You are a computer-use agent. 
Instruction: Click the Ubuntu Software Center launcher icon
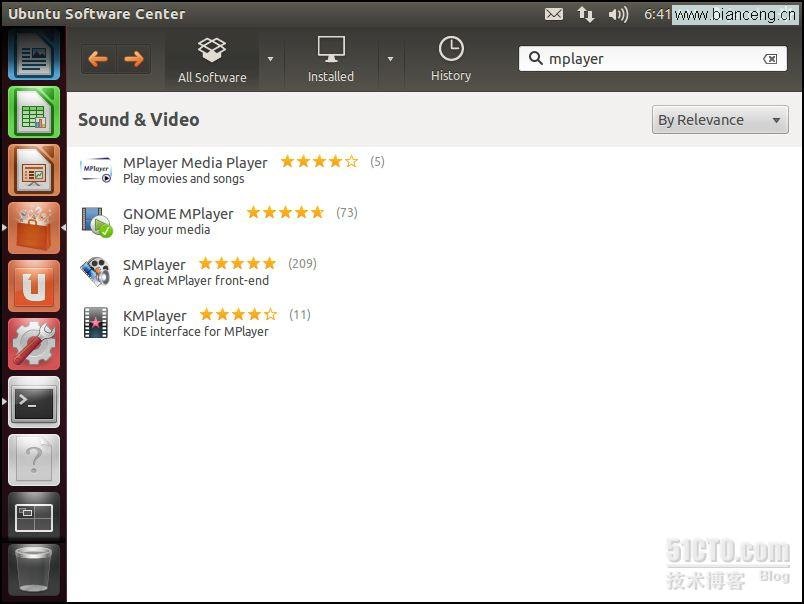(34, 228)
